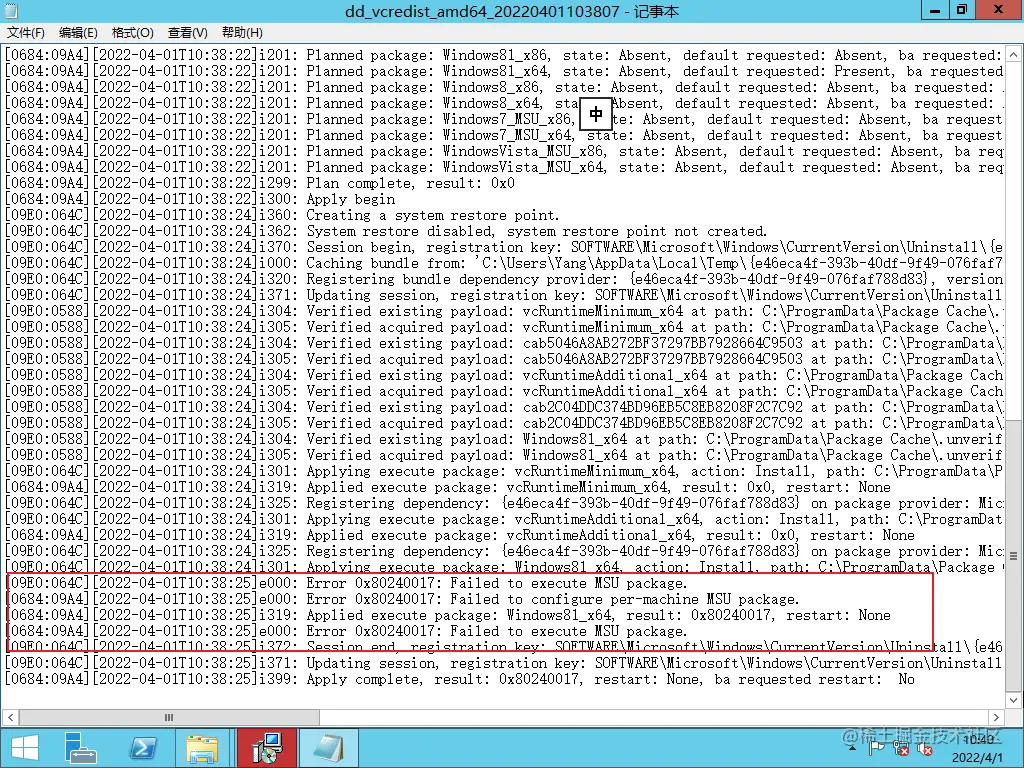Screen dimensions: 1024x768
Task: Click the 'Planned package: Windows81_x86' line
Action: tap(504, 56)
